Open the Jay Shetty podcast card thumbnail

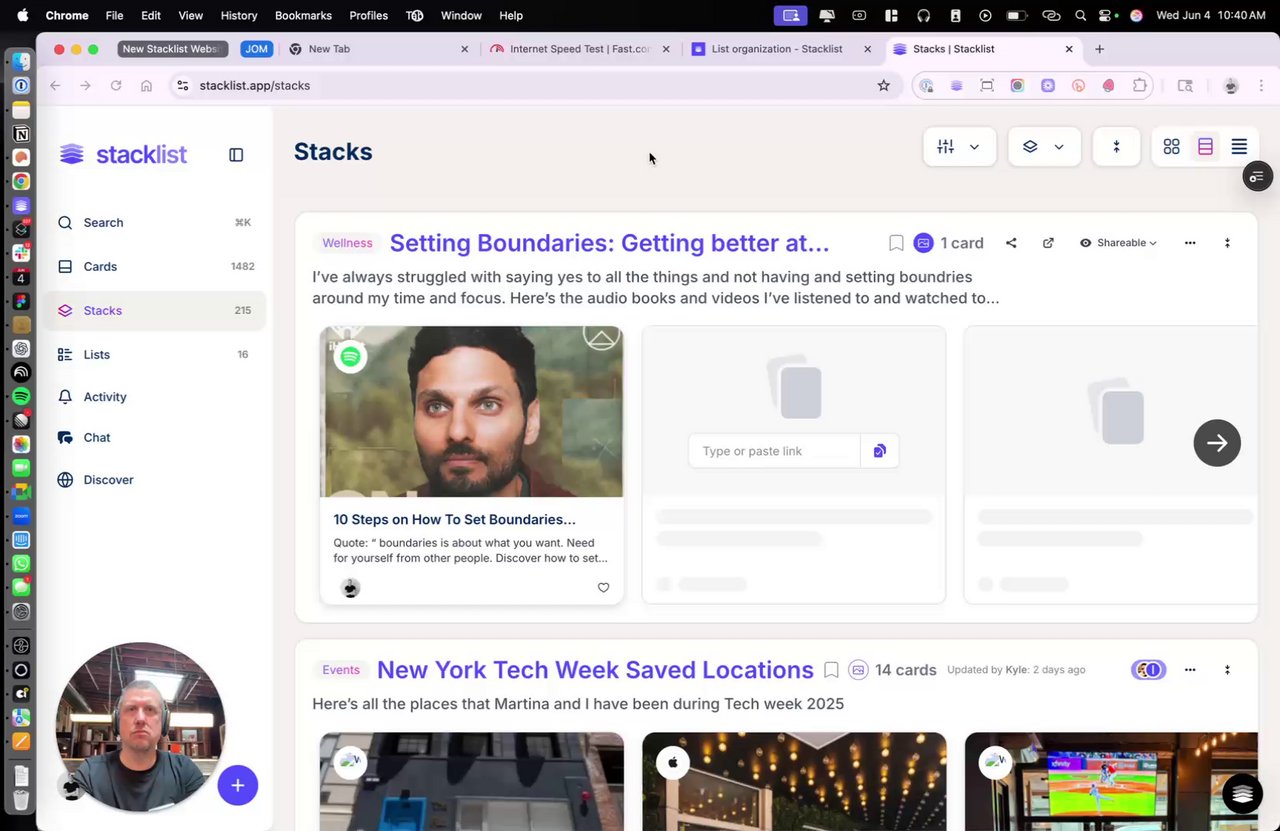pyautogui.click(x=471, y=411)
